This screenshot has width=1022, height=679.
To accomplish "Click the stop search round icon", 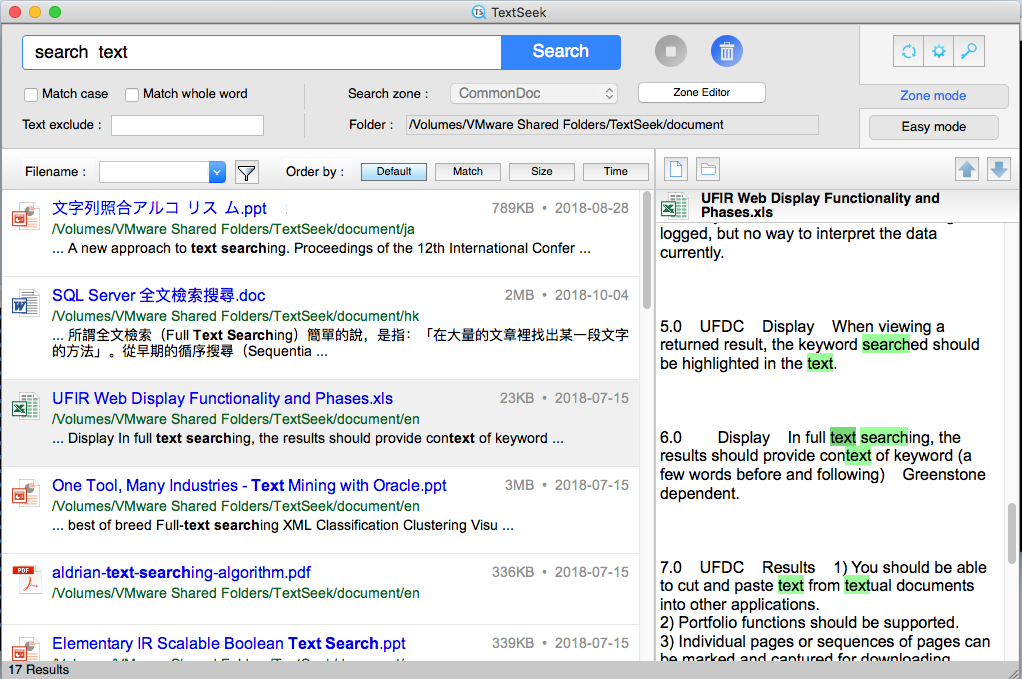I will (671, 51).
